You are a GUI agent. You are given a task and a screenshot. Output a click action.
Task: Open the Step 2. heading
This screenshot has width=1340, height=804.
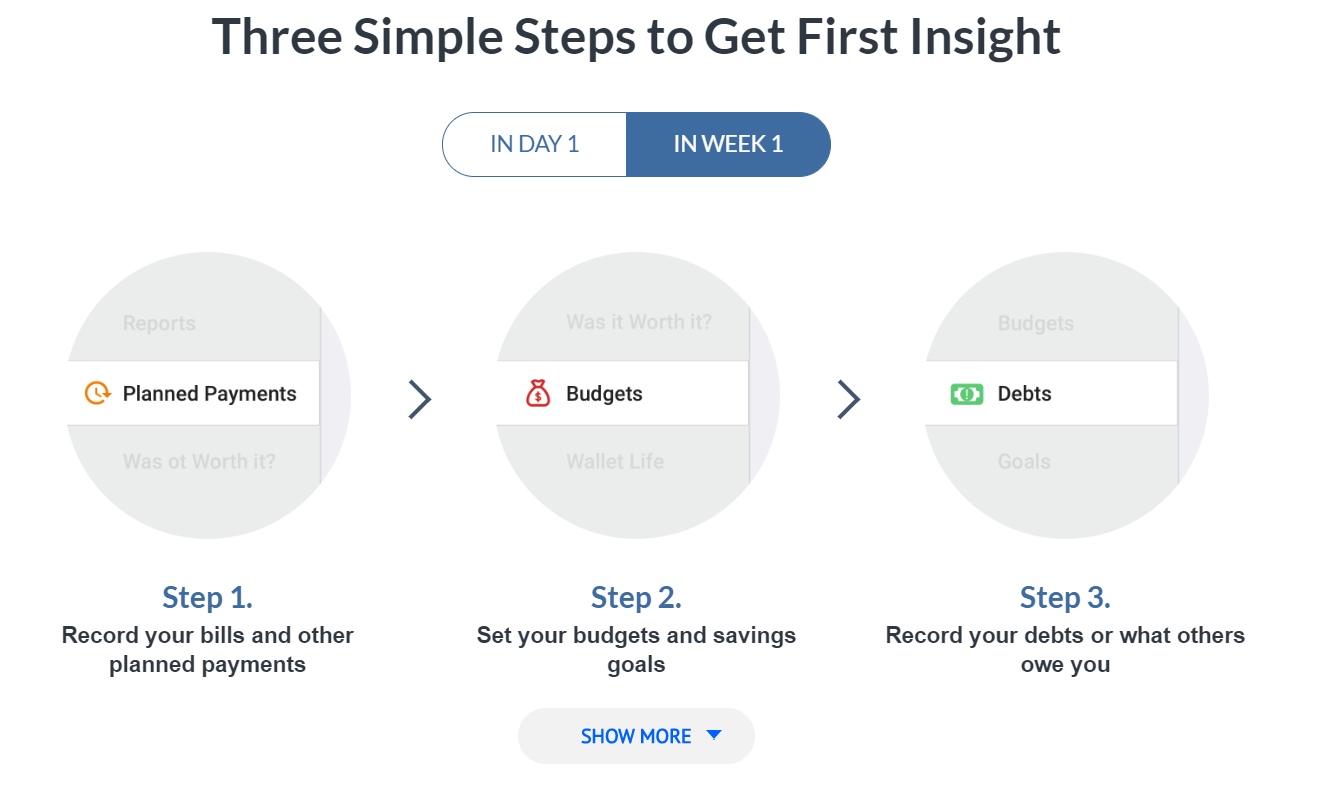[636, 598]
